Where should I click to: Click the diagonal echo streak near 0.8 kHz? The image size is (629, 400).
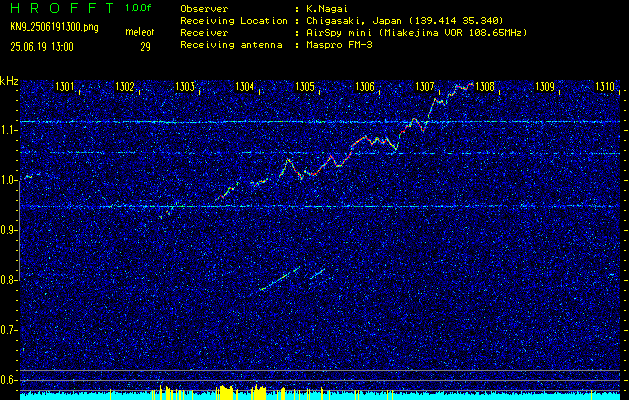click(x=280, y=278)
